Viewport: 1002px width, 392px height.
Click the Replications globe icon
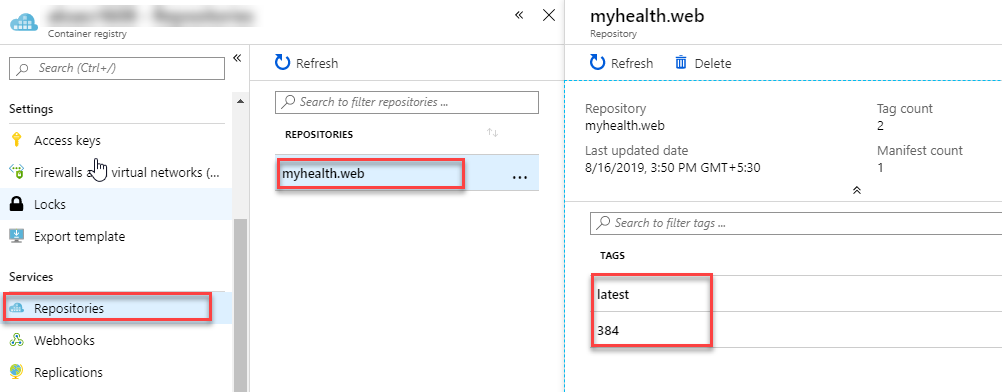point(17,372)
